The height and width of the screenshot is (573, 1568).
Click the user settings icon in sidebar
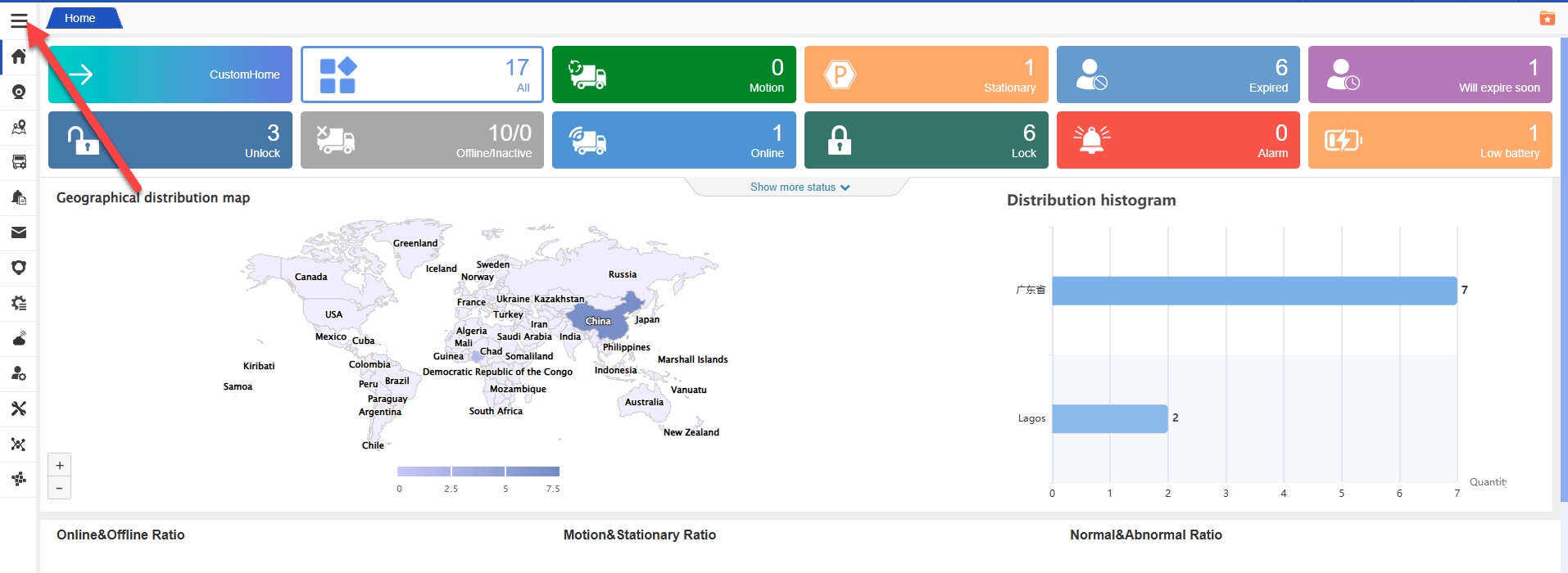tap(19, 373)
